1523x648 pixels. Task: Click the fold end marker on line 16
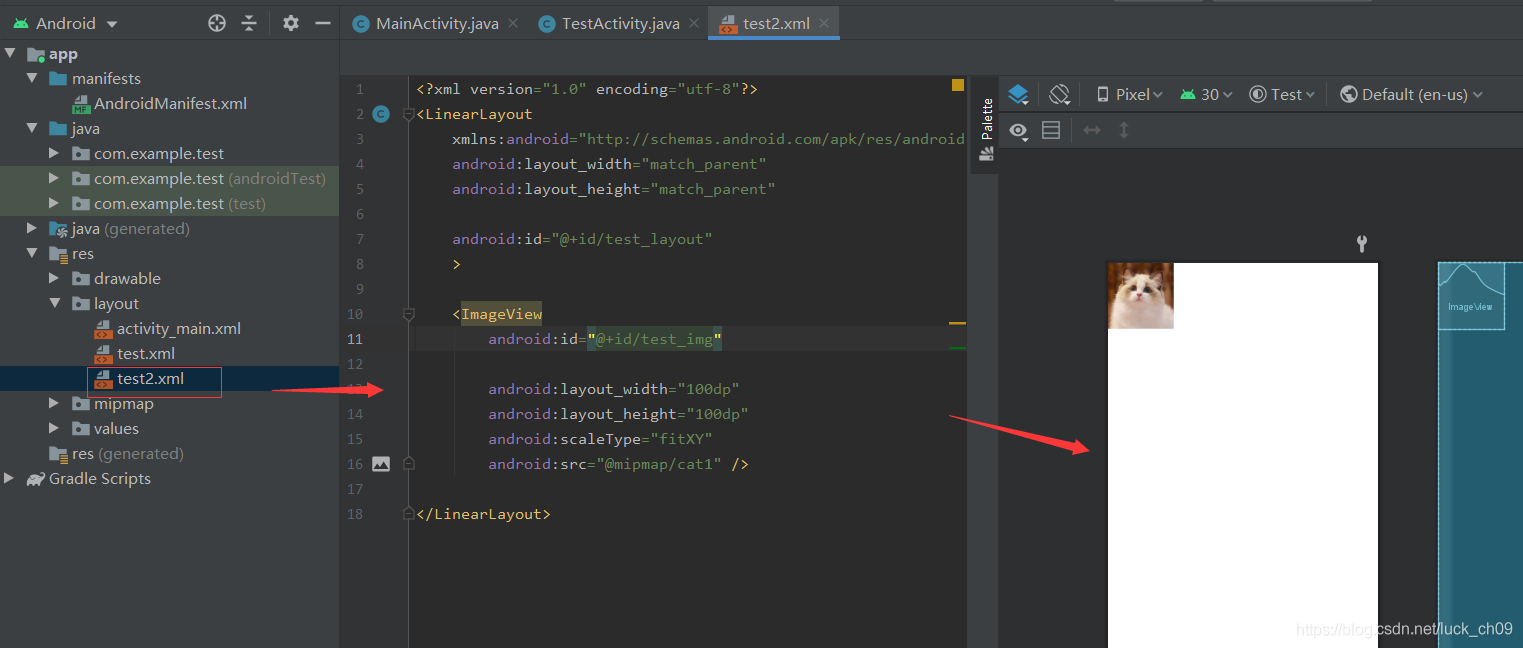coord(408,464)
